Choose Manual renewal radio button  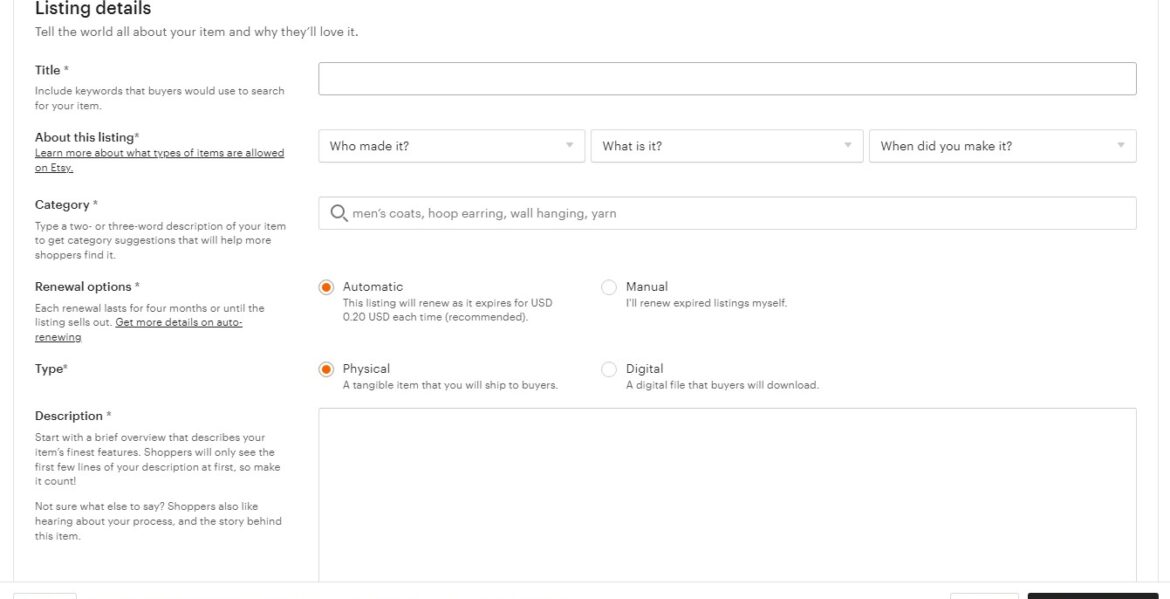(x=609, y=287)
